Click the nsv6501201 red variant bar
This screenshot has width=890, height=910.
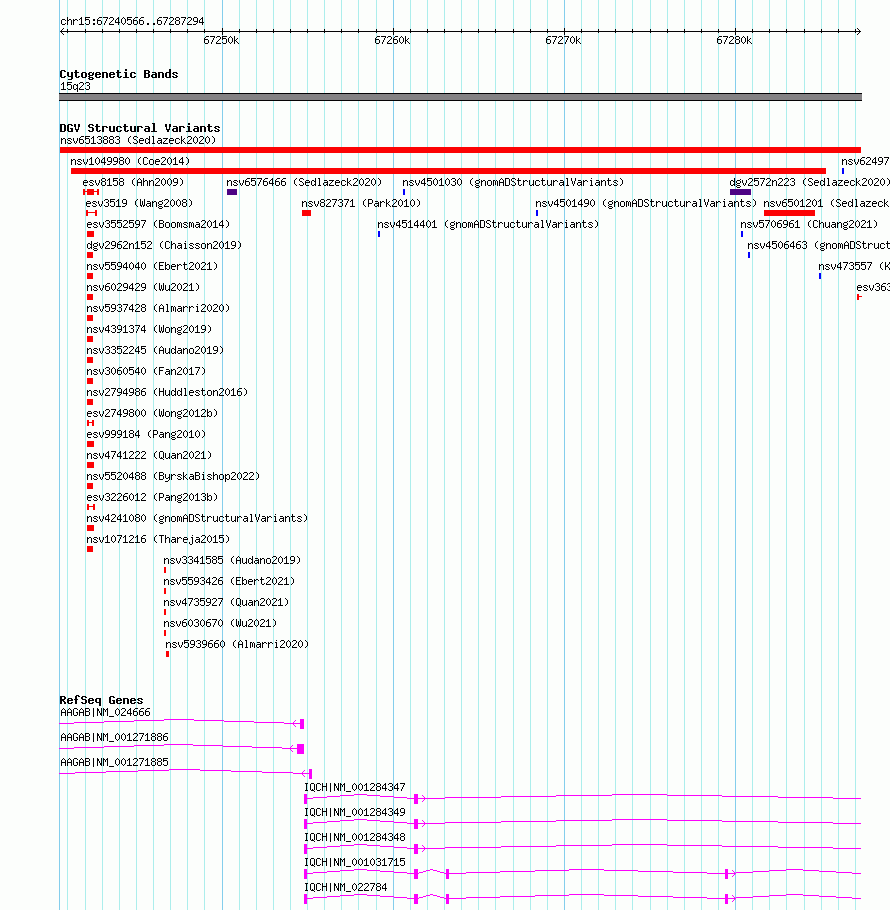point(789,213)
